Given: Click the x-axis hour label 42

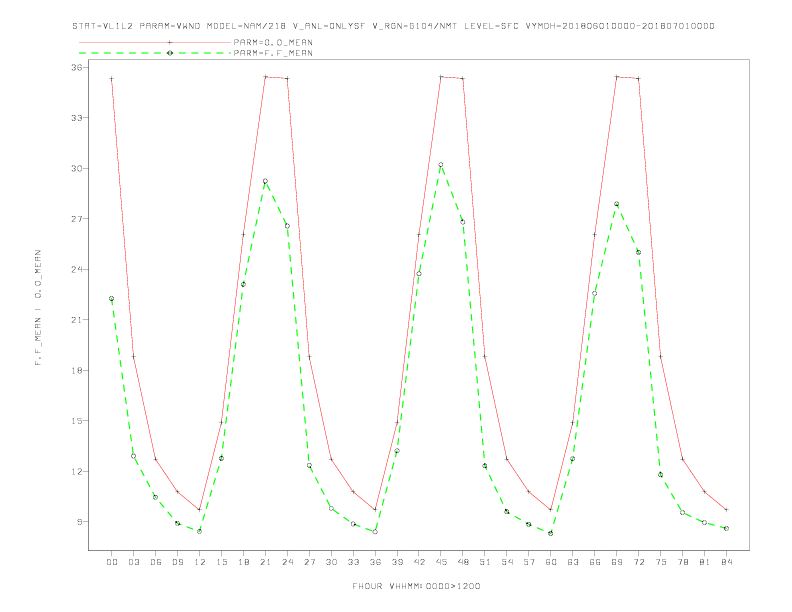Looking at the screenshot, I should [x=419, y=562].
